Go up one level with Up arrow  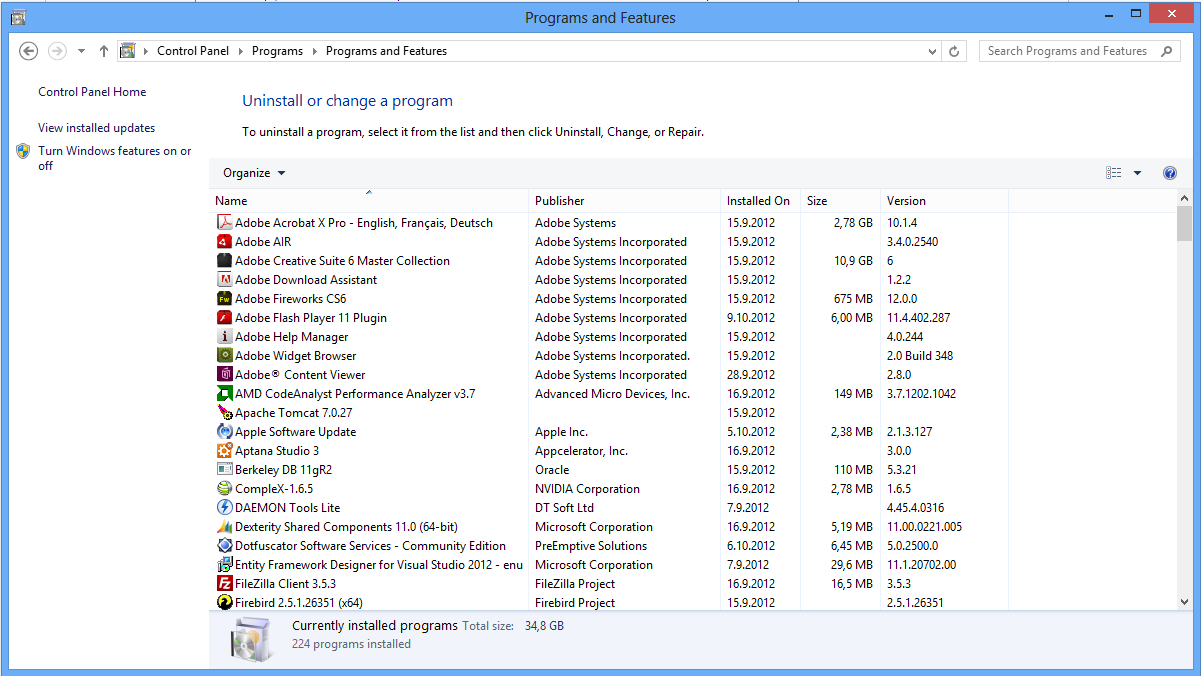point(104,51)
